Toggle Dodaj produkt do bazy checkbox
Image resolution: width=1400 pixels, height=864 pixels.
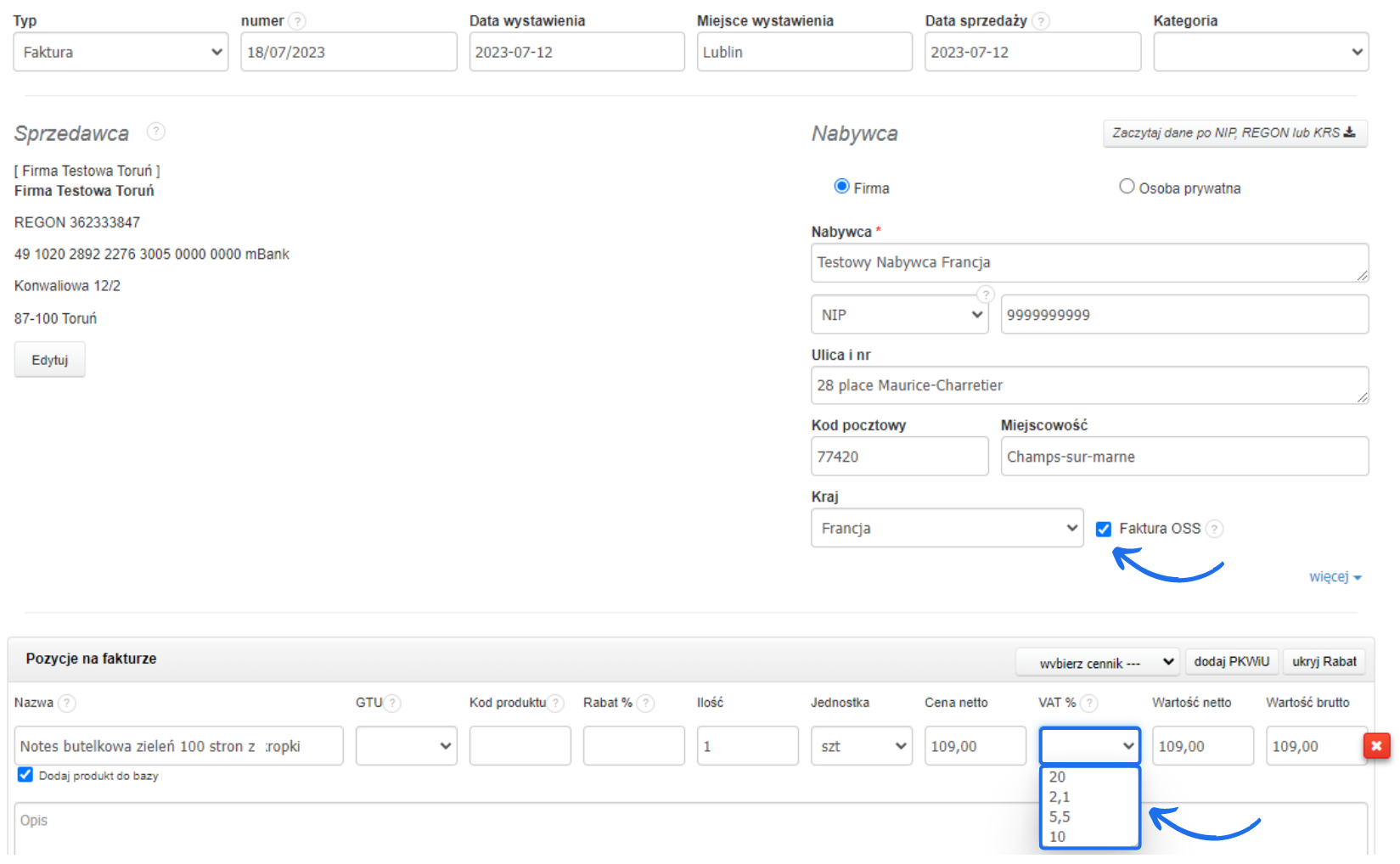pyautogui.click(x=25, y=775)
